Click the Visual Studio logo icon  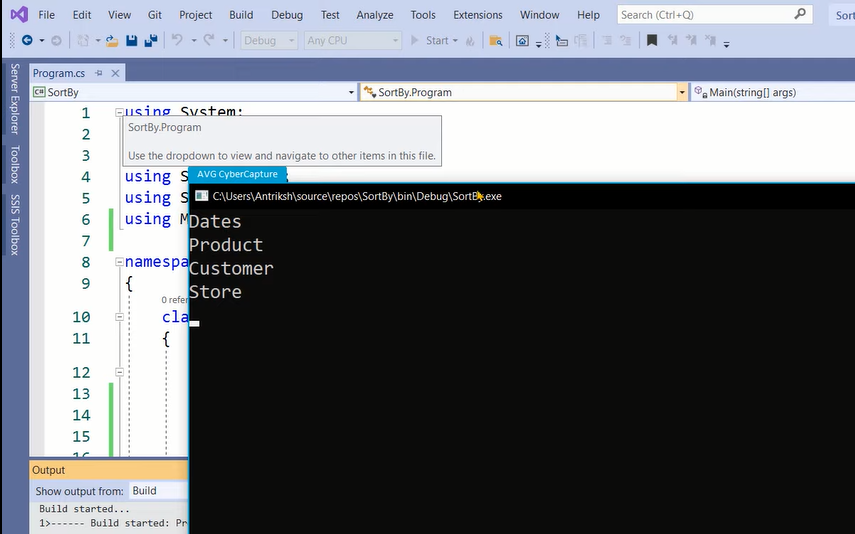[x=19, y=15]
